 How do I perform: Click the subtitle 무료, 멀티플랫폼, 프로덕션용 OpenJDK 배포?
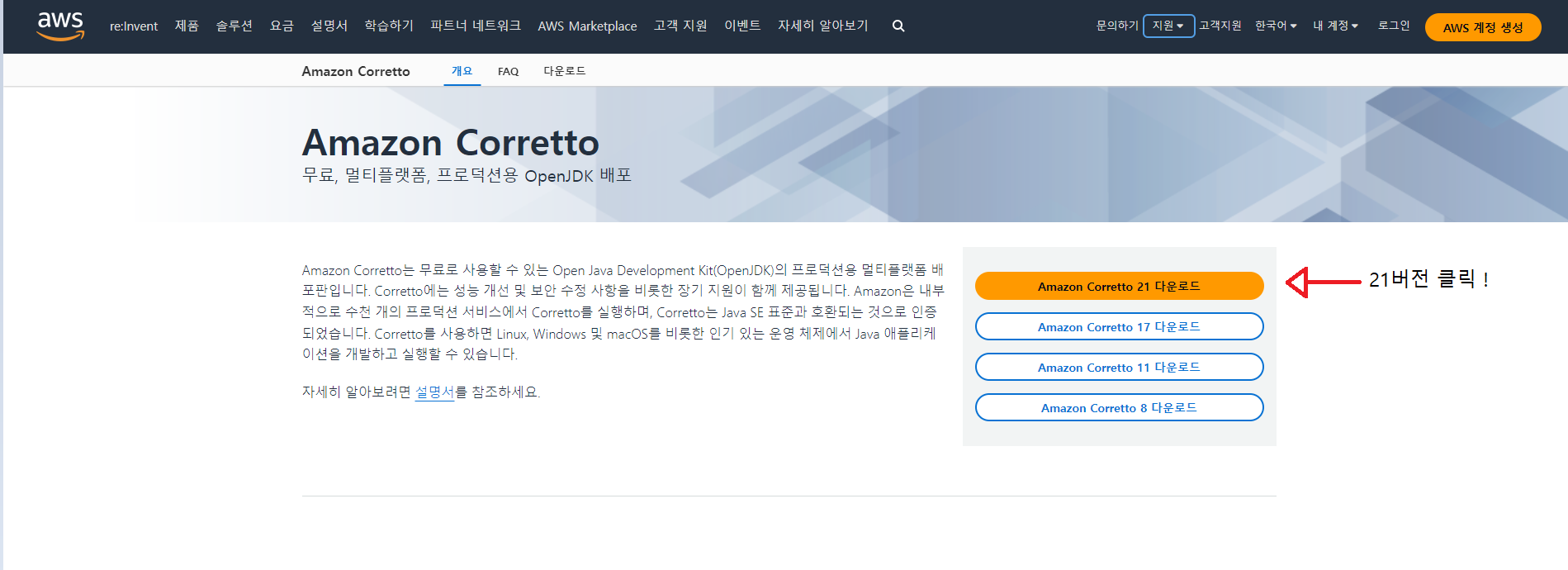pyautogui.click(x=467, y=175)
